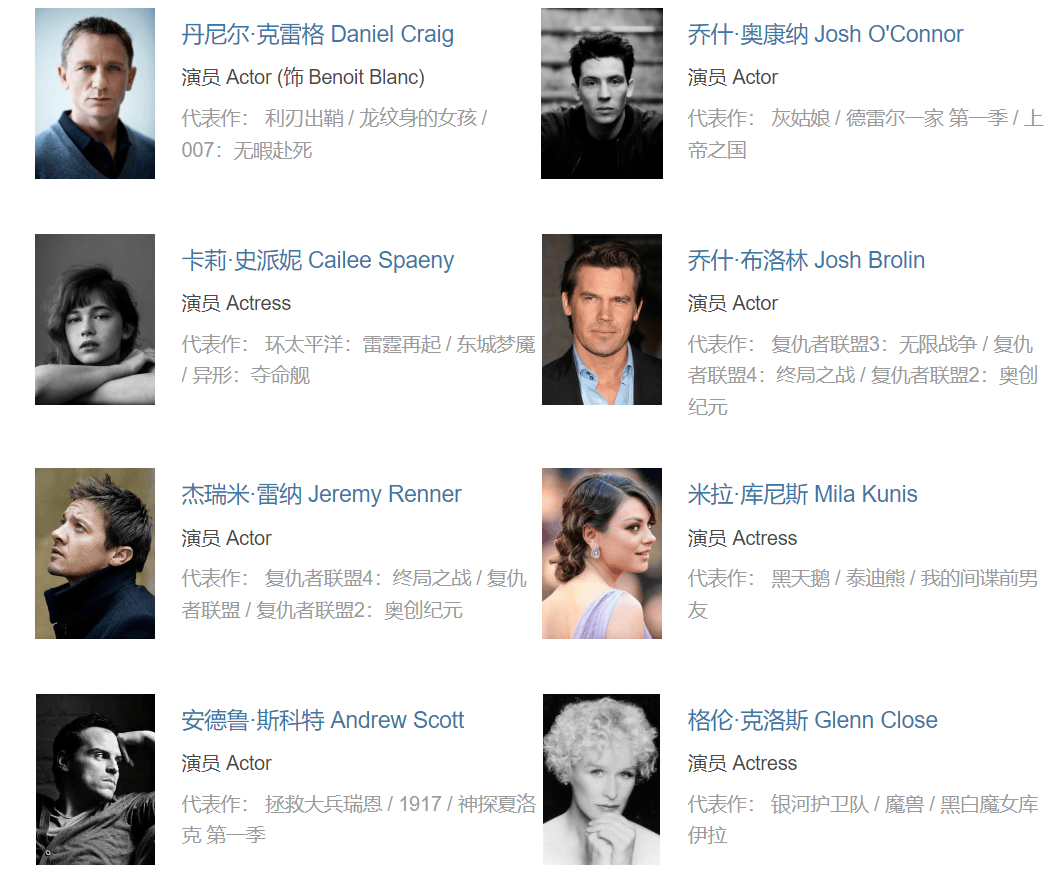Click the black-and-white photo beside 乔什·奥康纳
The image size is (1060, 873).
click(x=602, y=93)
